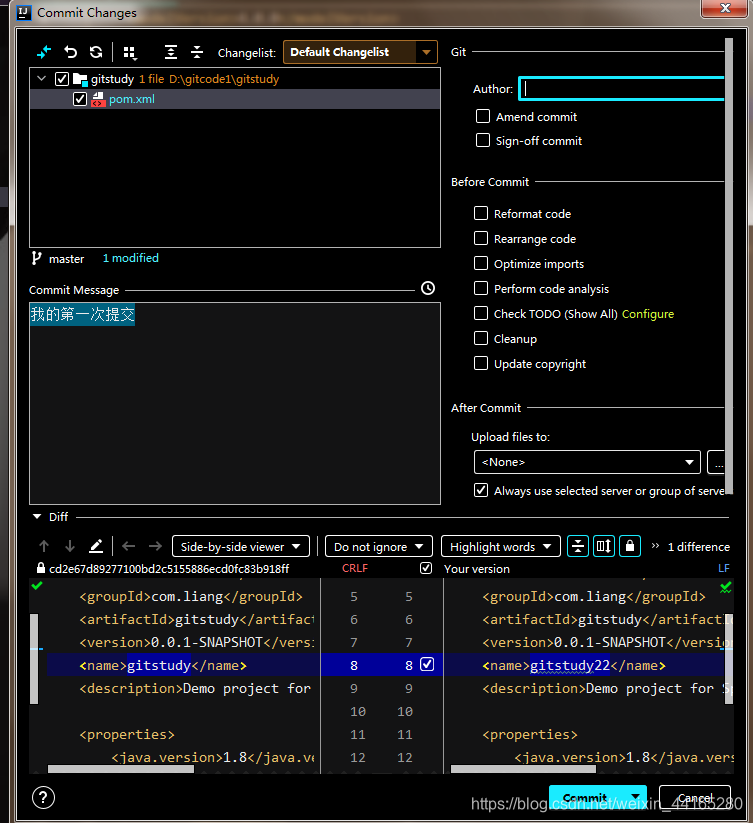Viewport: 753px width, 823px height.
Task: Click the master branch name
Action: (67, 259)
